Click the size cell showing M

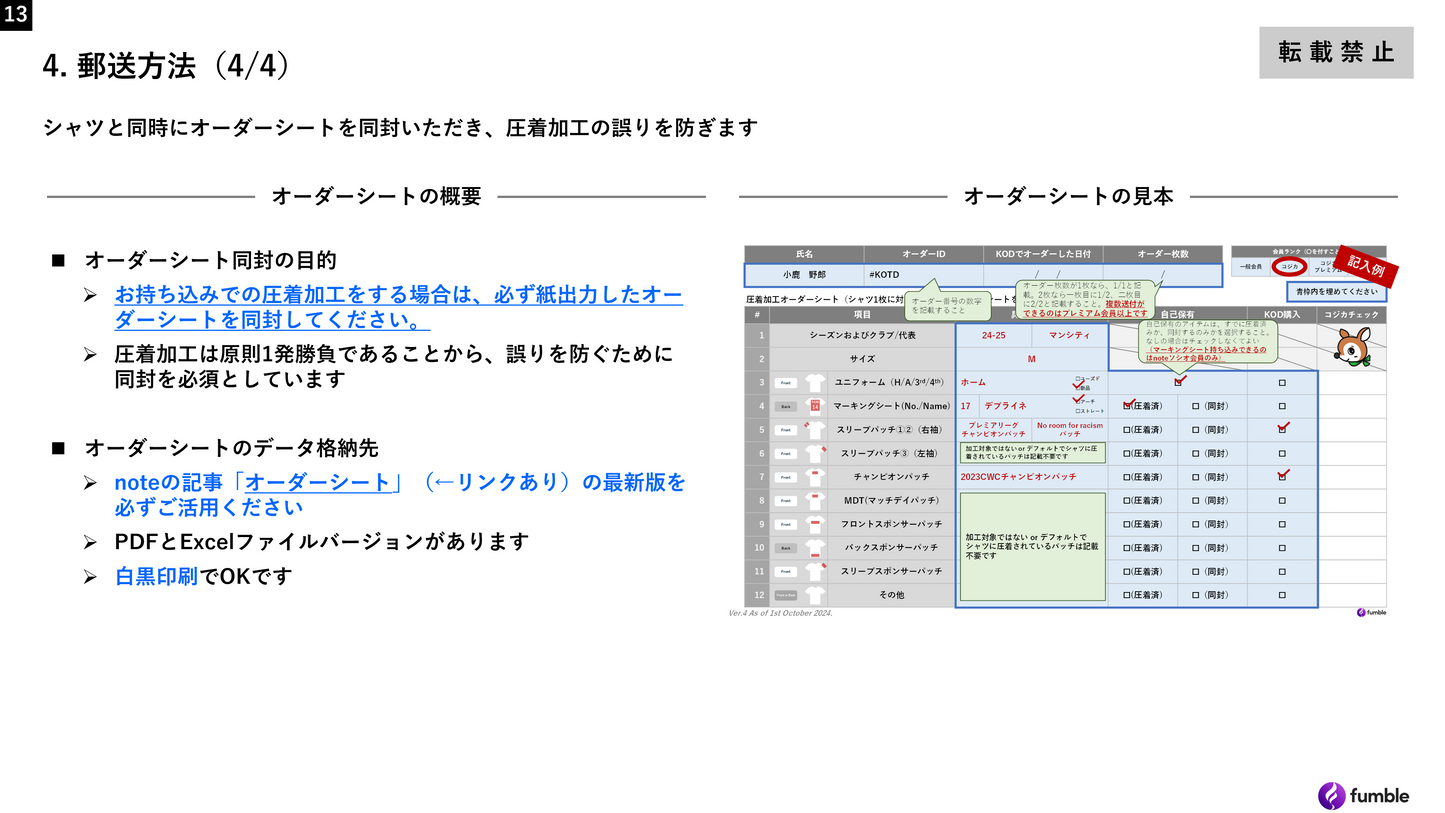pos(1031,358)
